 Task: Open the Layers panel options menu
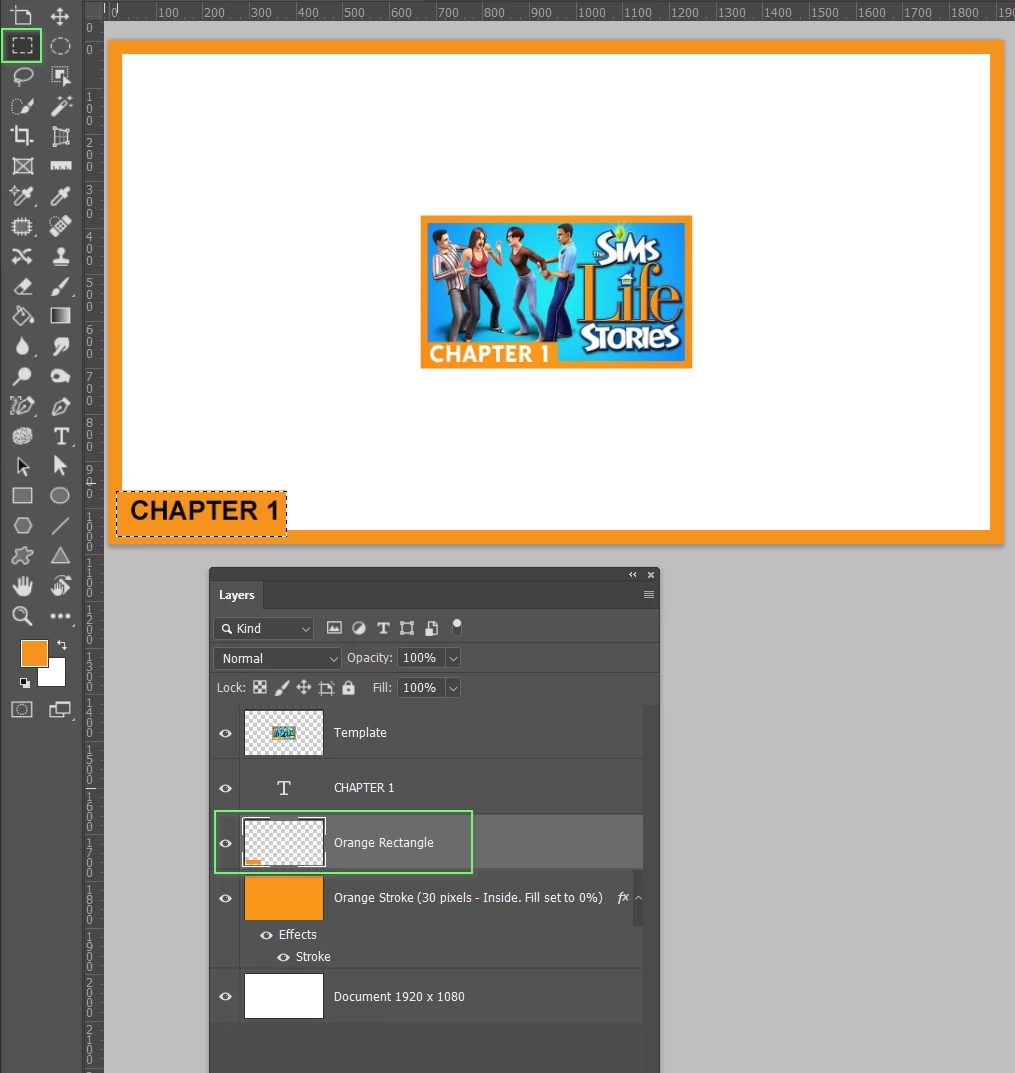[x=649, y=595]
